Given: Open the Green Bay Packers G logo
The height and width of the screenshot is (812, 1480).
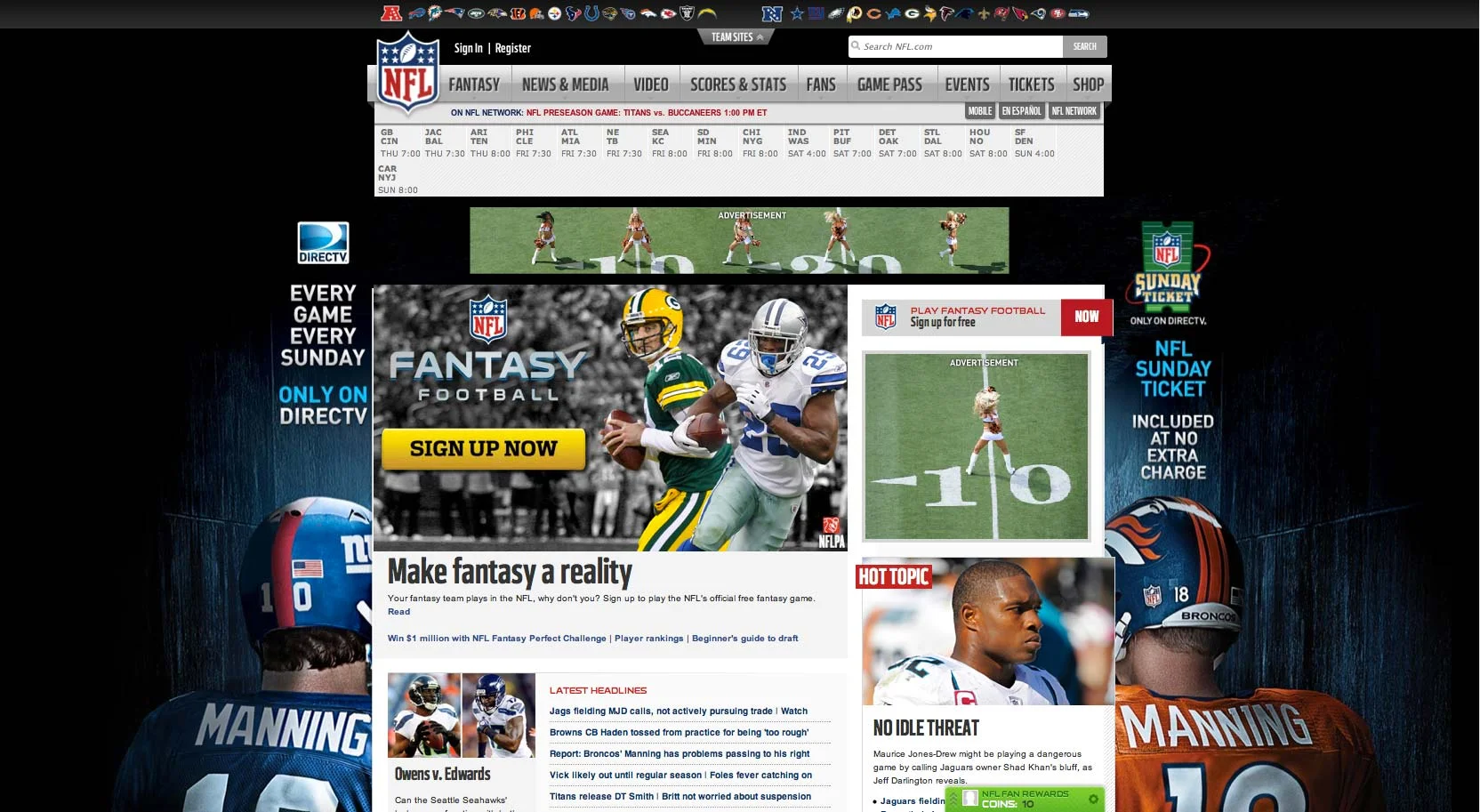Looking at the screenshot, I should coord(912,13).
